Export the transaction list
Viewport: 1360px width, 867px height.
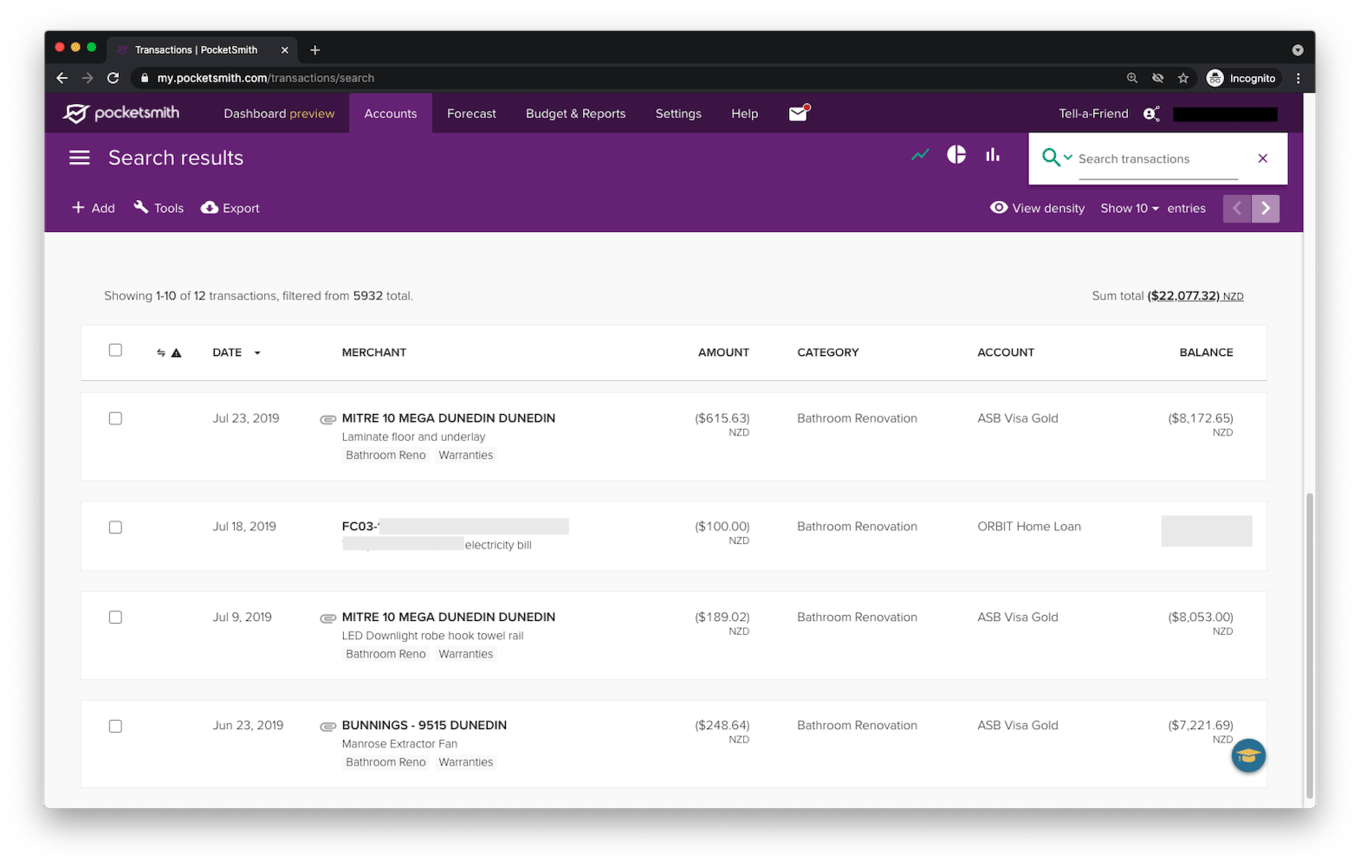[229, 208]
